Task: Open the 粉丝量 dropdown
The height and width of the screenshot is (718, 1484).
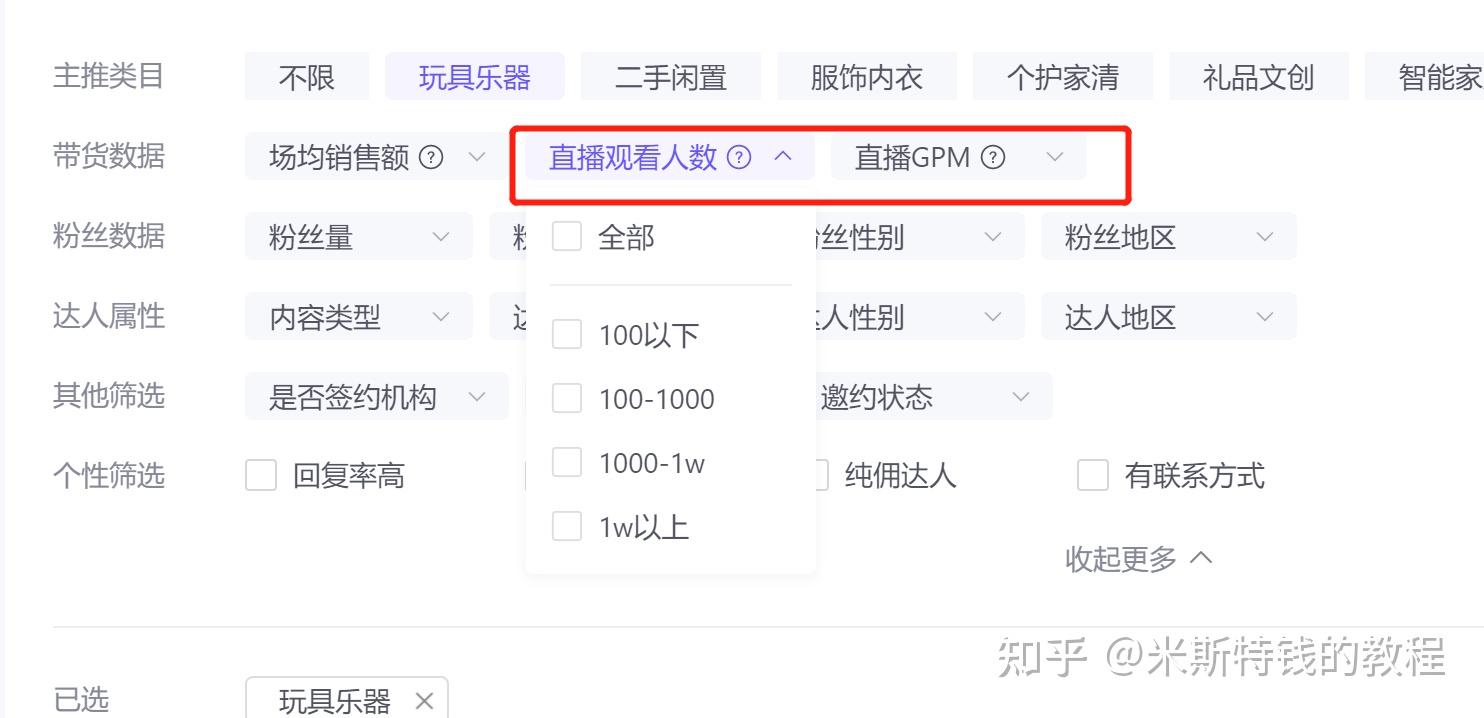Action: pyautogui.click(x=359, y=237)
